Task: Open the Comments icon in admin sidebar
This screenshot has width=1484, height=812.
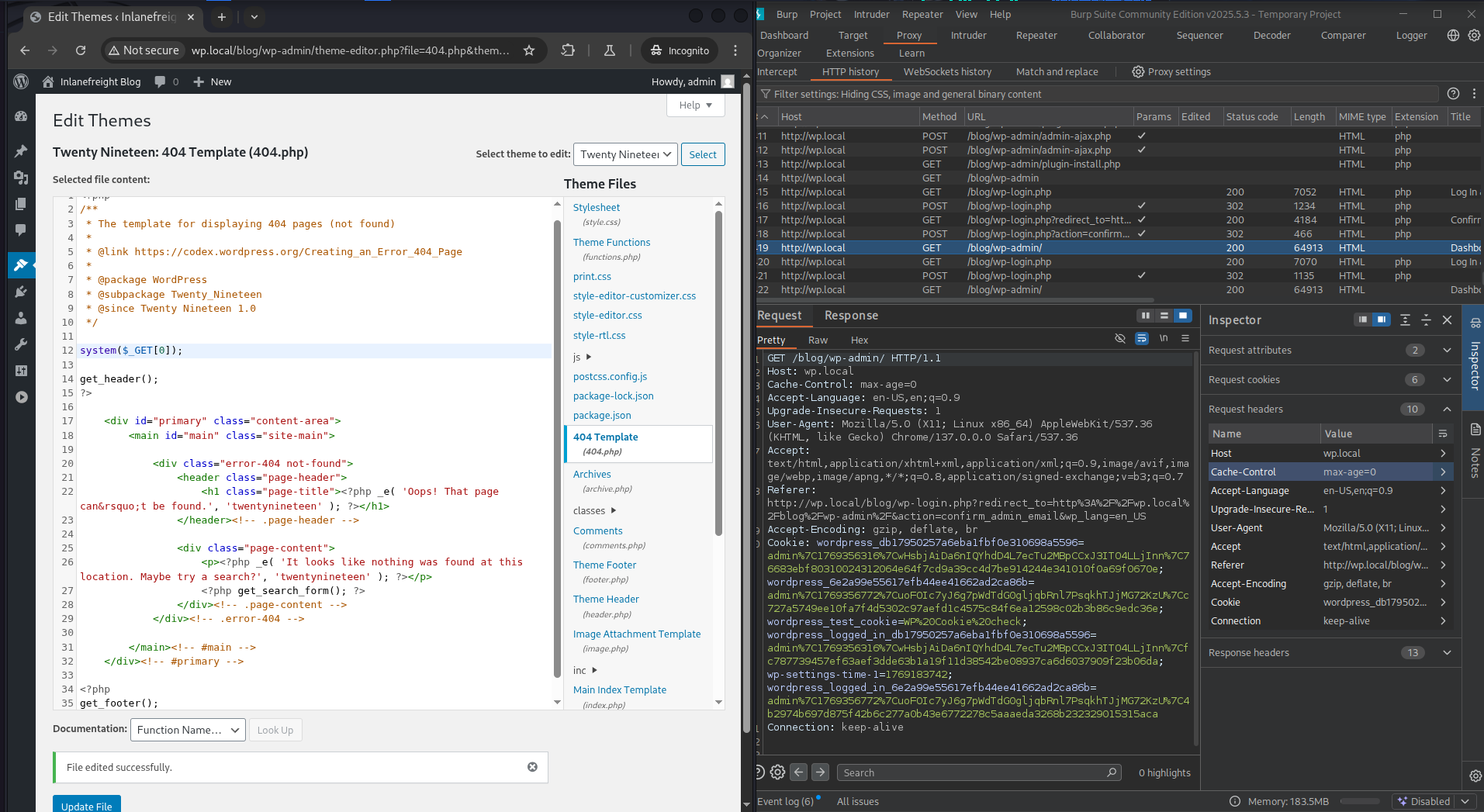Action: 21,230
